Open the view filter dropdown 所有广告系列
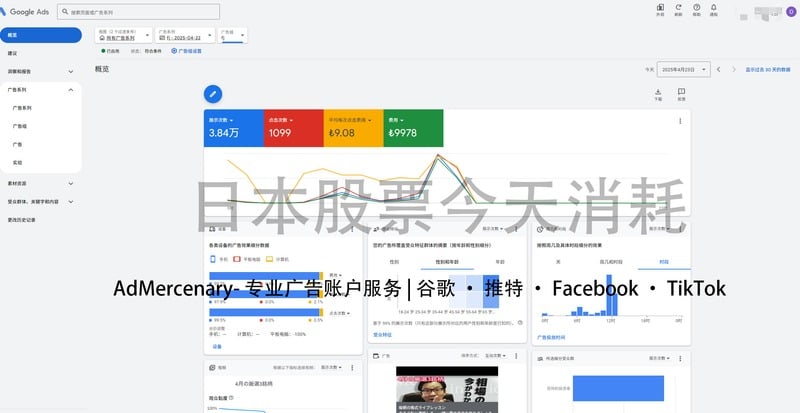800x413 pixels. (123, 35)
